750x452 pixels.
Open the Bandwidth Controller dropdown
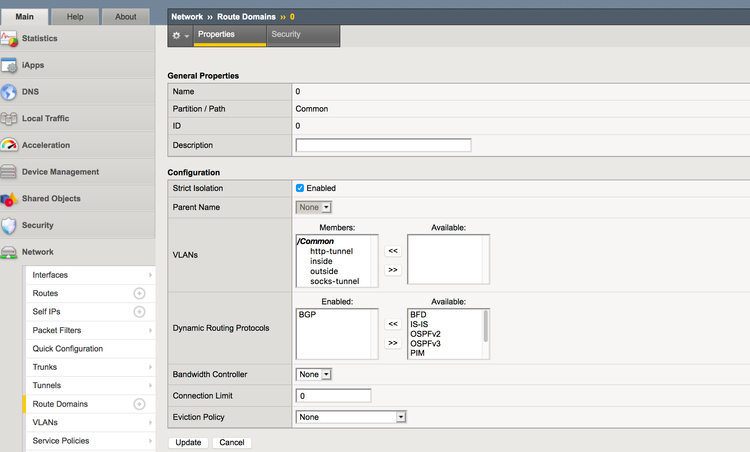tap(313, 374)
